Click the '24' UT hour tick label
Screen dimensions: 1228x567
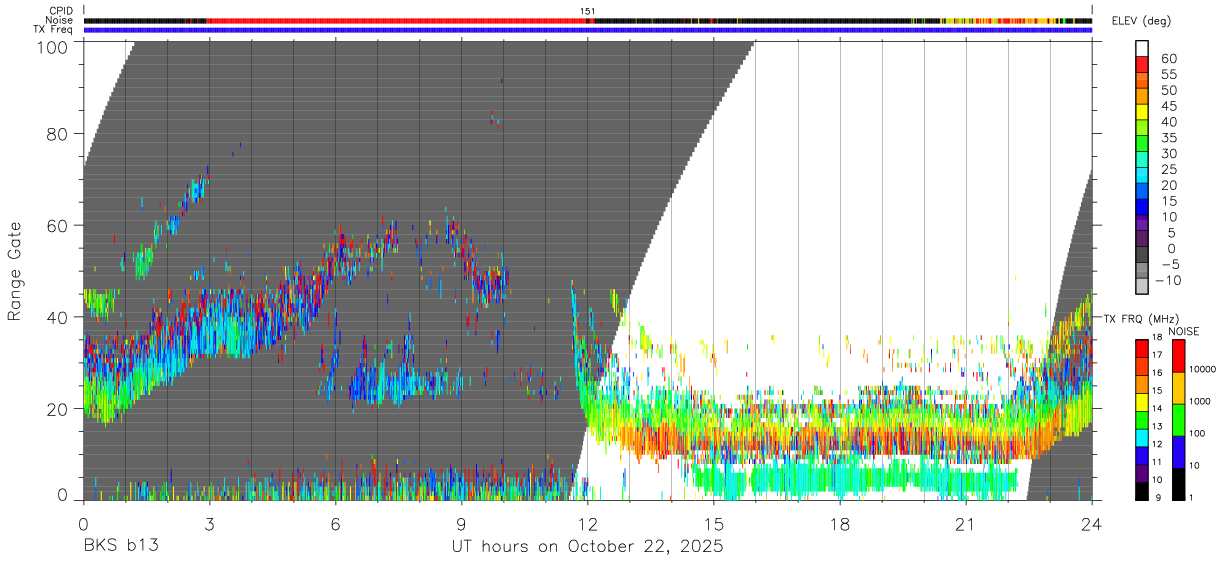[x=1091, y=523]
